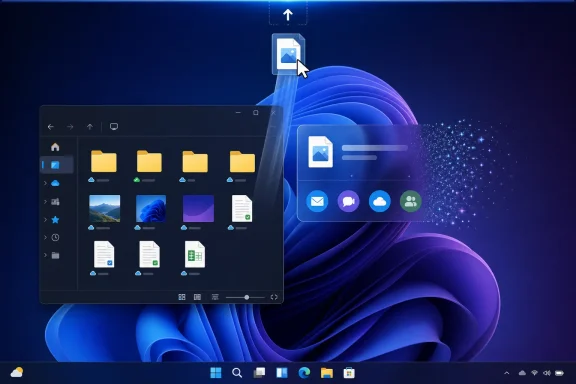Open taskbar Search magnifier

coord(237,373)
